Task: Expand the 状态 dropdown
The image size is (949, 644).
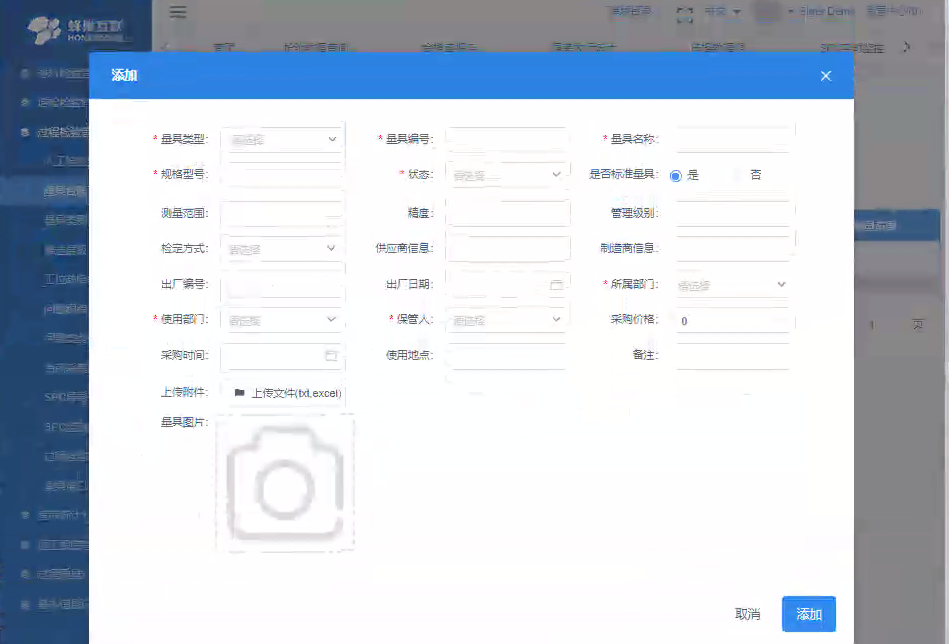Action: click(x=507, y=175)
